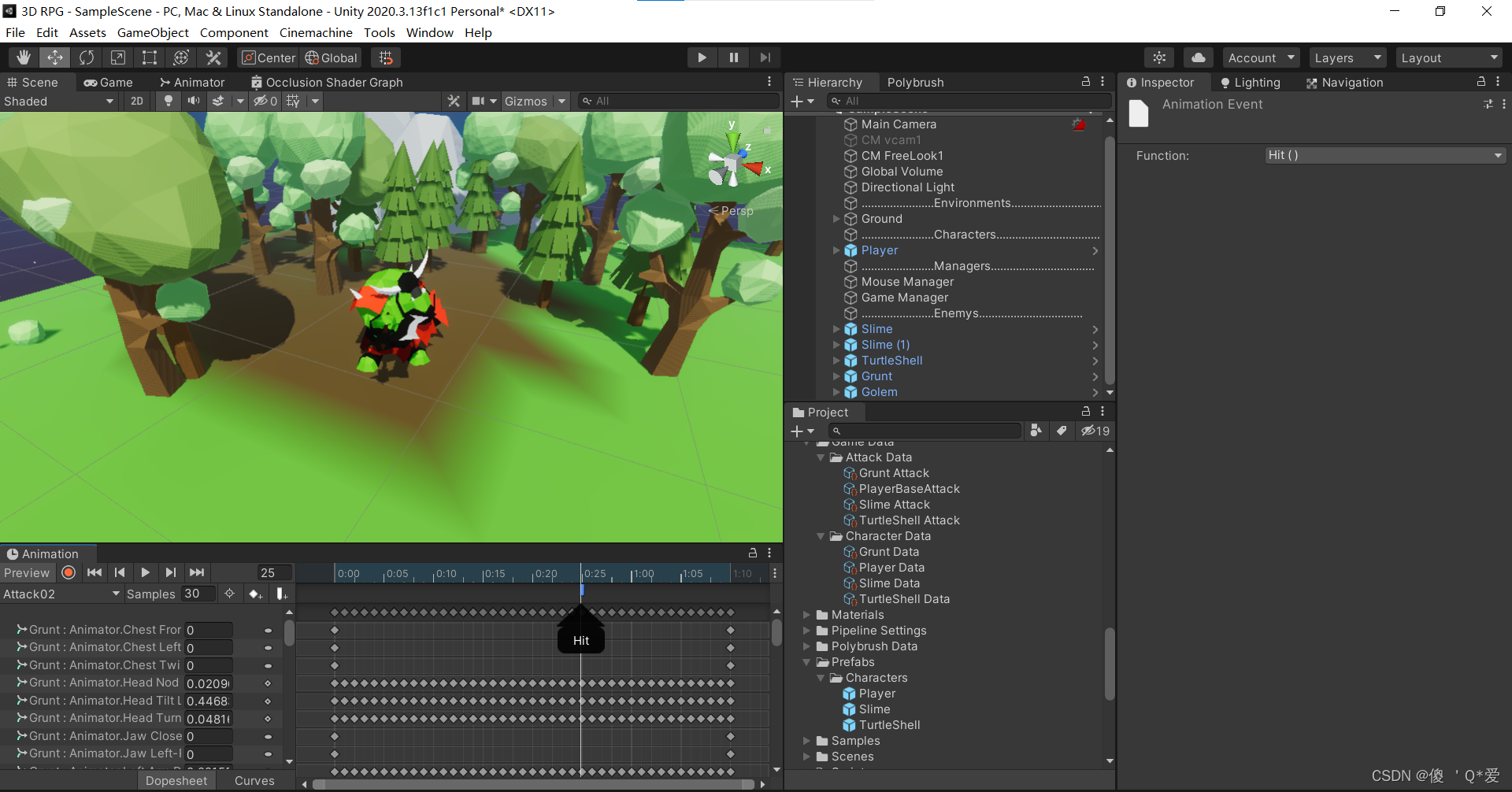Screen dimensions: 1512x792
Task: Open Layers dropdown
Action: (x=1347, y=57)
